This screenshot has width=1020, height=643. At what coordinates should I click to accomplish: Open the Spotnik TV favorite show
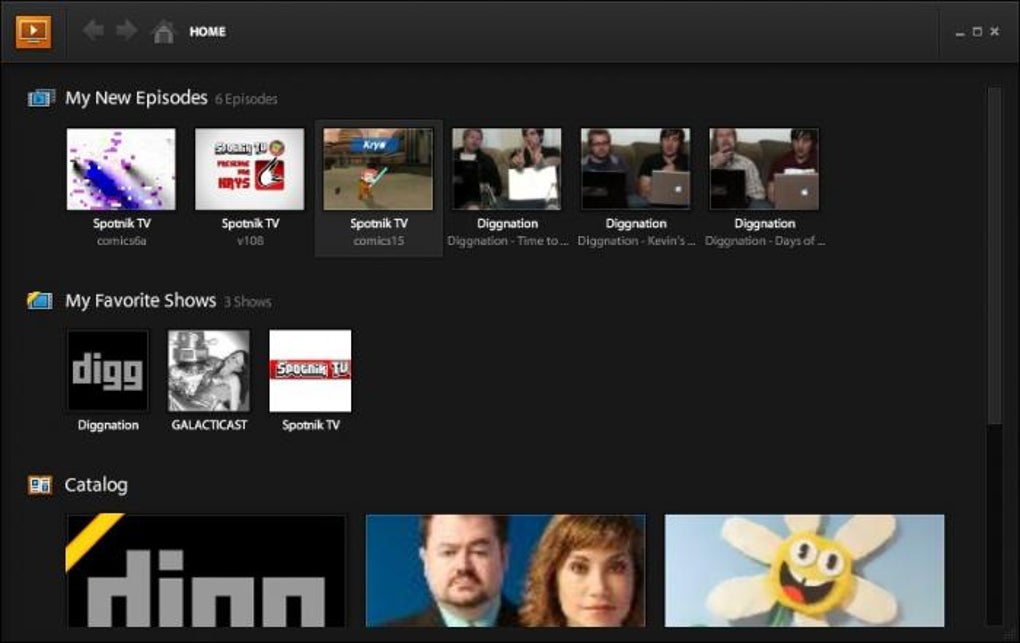310,371
